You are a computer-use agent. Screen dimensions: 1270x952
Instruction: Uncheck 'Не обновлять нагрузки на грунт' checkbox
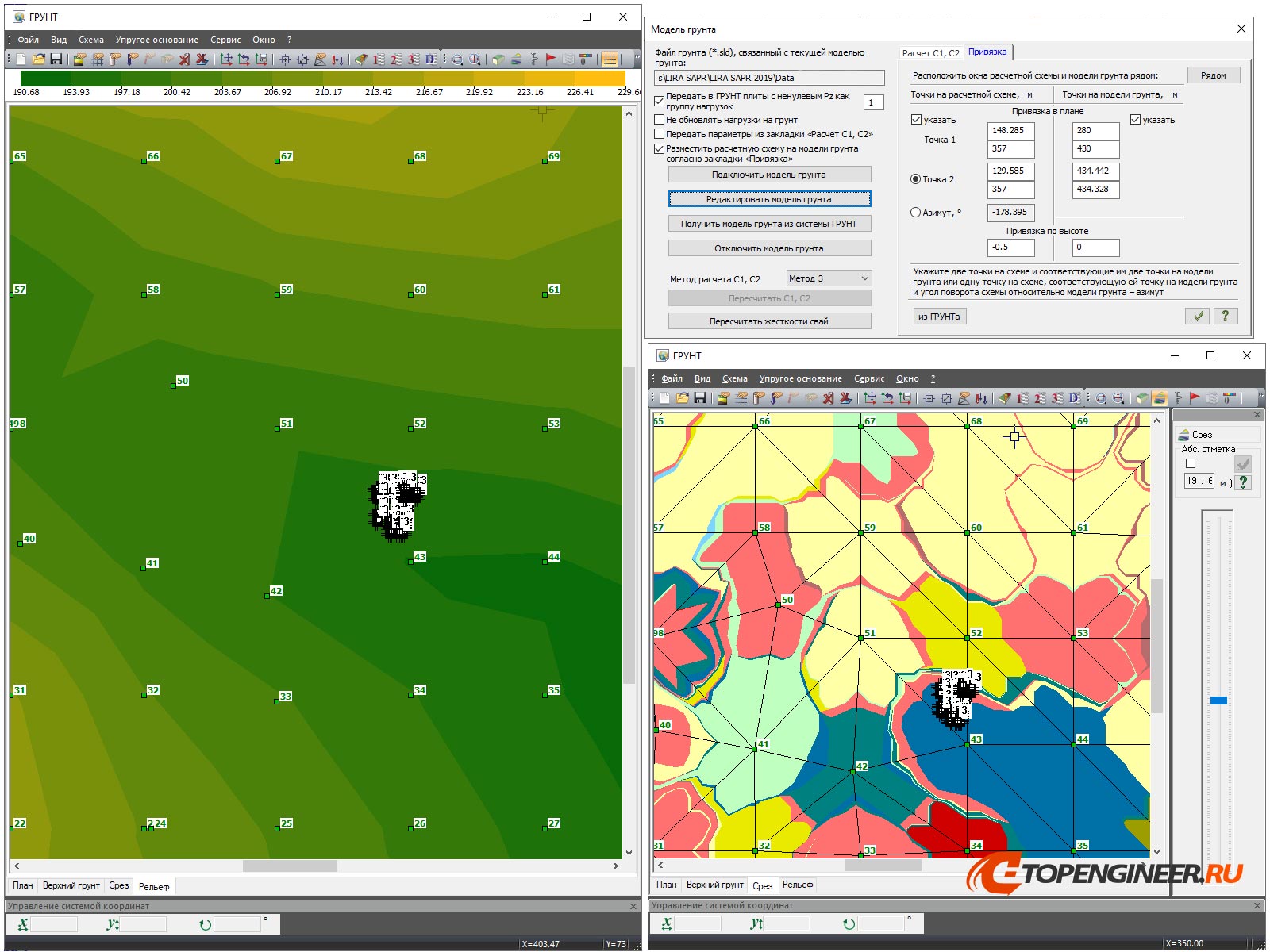[x=659, y=120]
